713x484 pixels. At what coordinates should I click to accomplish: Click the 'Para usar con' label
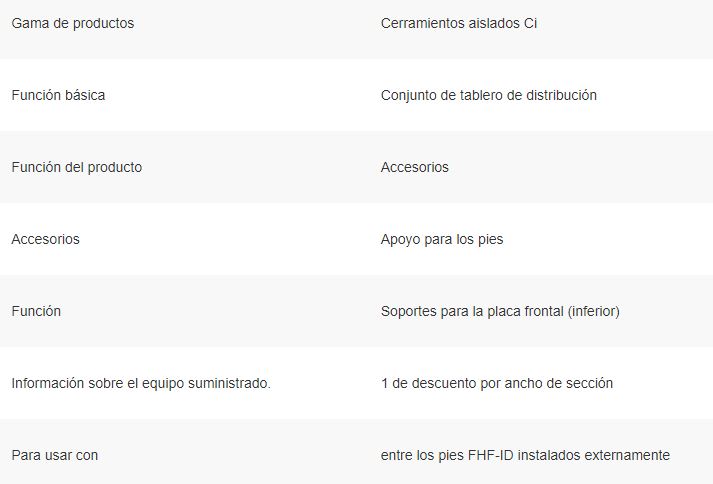pyautogui.click(x=55, y=455)
